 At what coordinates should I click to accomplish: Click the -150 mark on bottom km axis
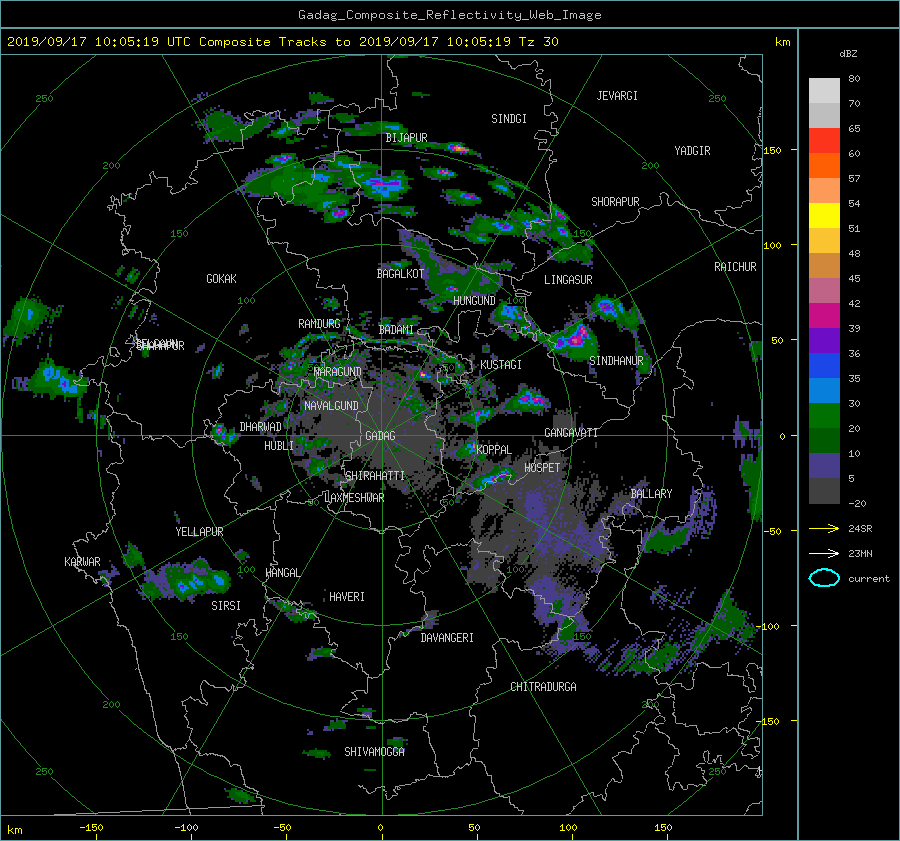[91, 827]
